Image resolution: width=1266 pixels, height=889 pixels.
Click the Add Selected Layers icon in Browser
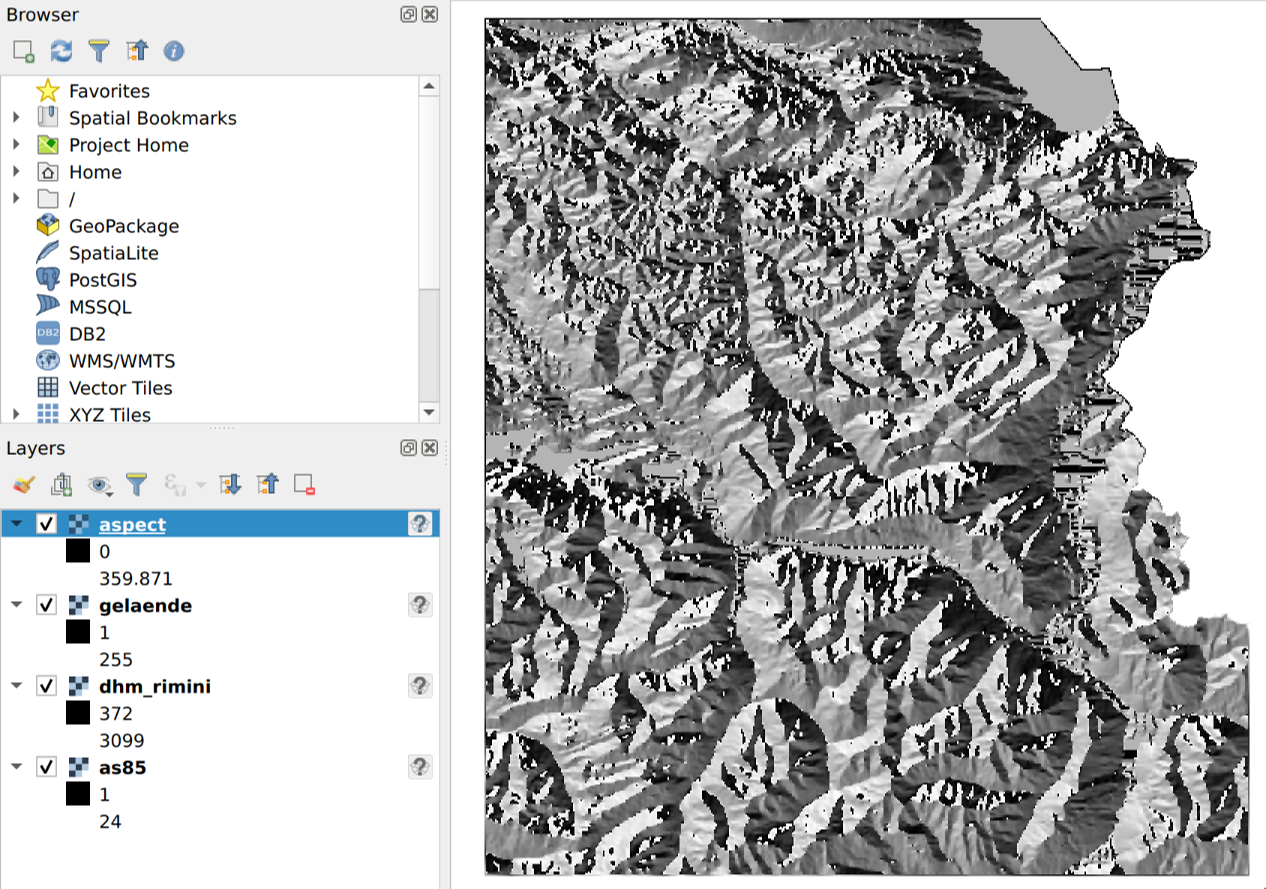pyautogui.click(x=24, y=50)
